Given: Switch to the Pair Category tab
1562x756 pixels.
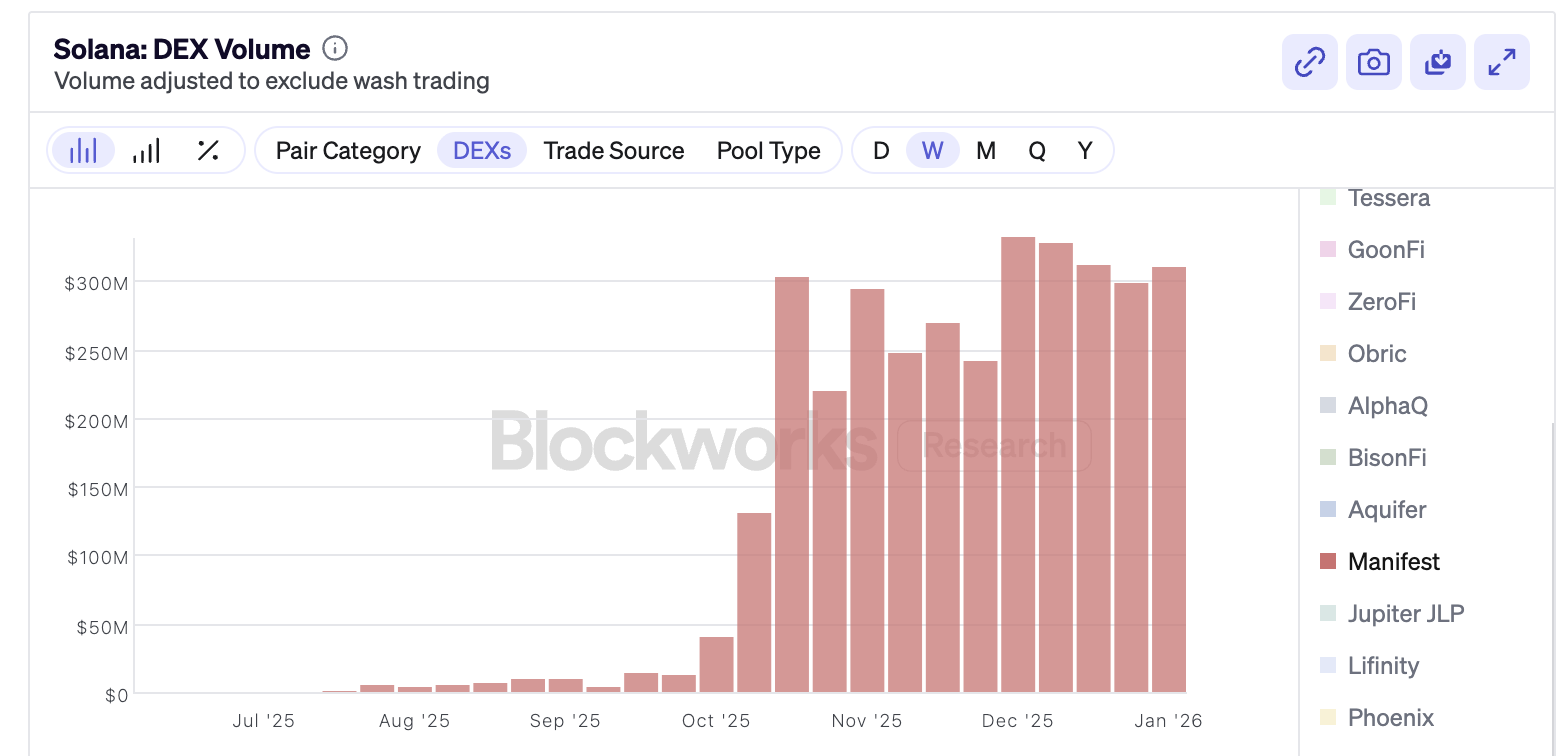Looking at the screenshot, I should coord(348,151).
